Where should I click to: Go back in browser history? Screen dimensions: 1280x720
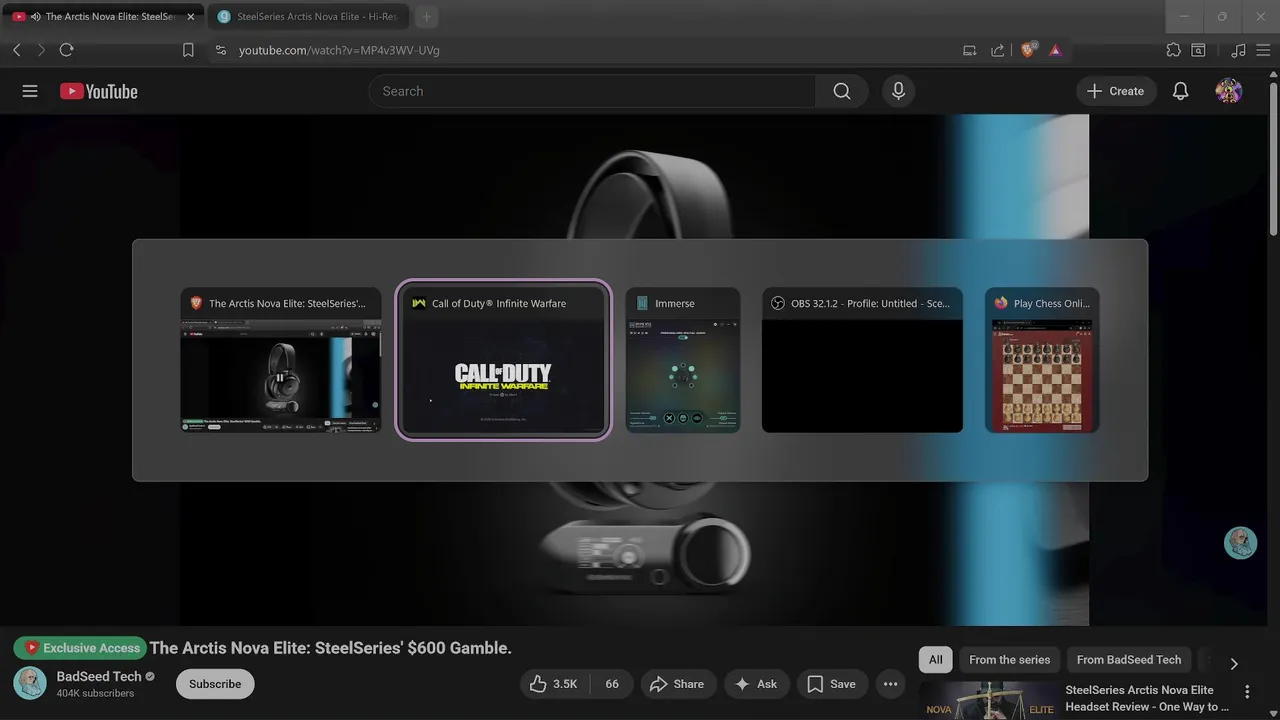pyautogui.click(x=17, y=50)
